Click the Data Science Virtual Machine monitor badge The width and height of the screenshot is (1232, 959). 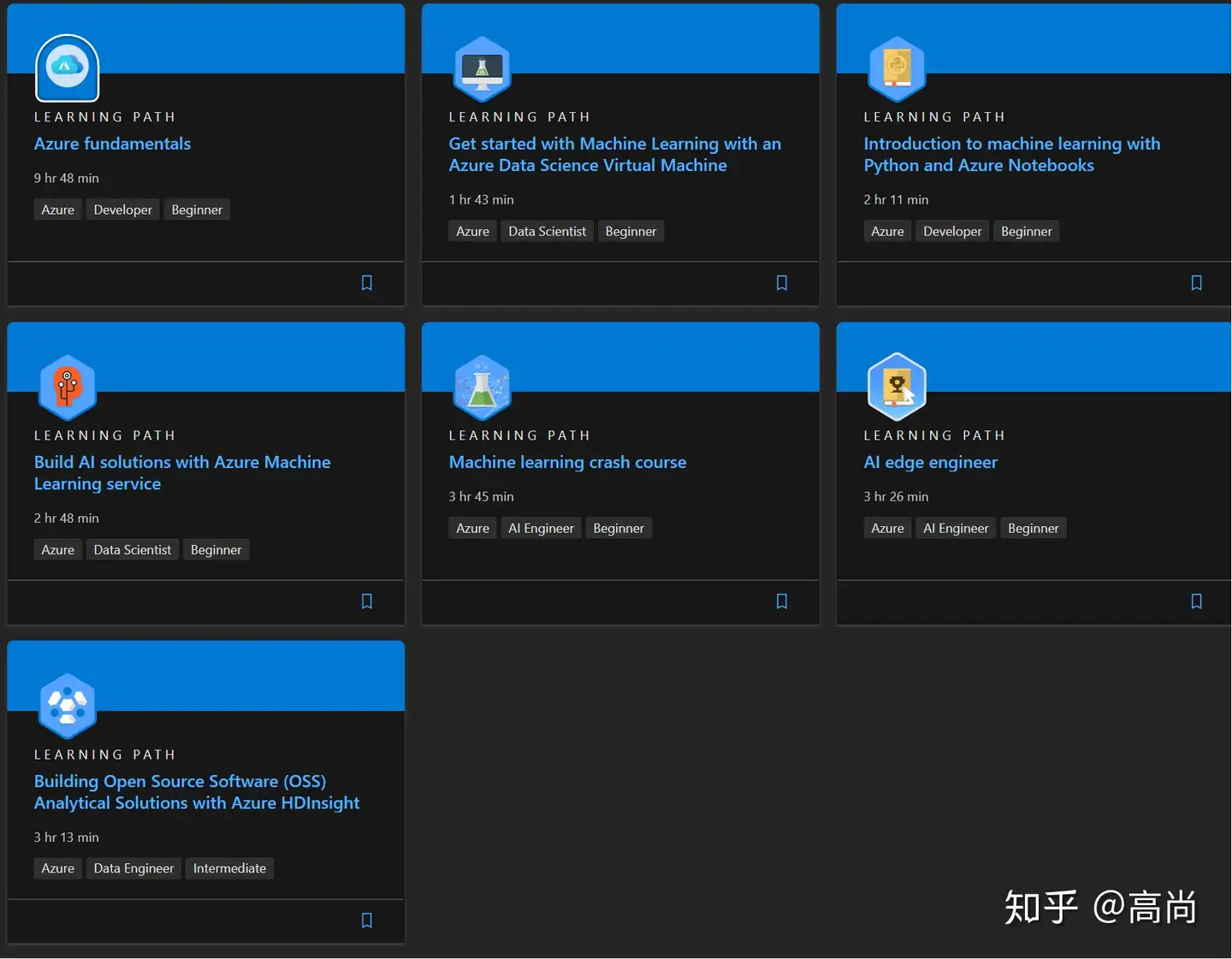click(482, 68)
